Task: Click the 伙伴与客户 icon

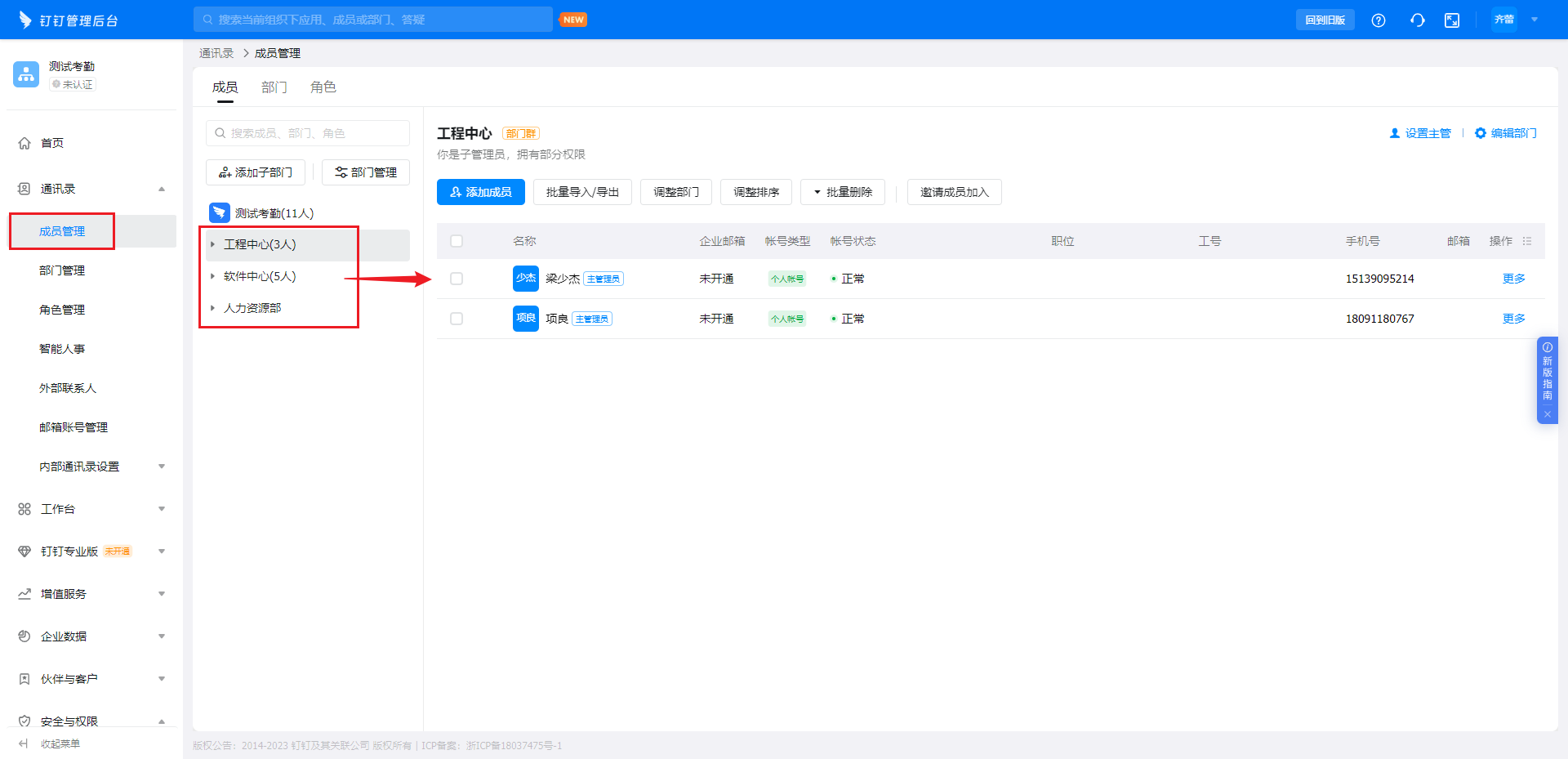Action: click(24, 679)
